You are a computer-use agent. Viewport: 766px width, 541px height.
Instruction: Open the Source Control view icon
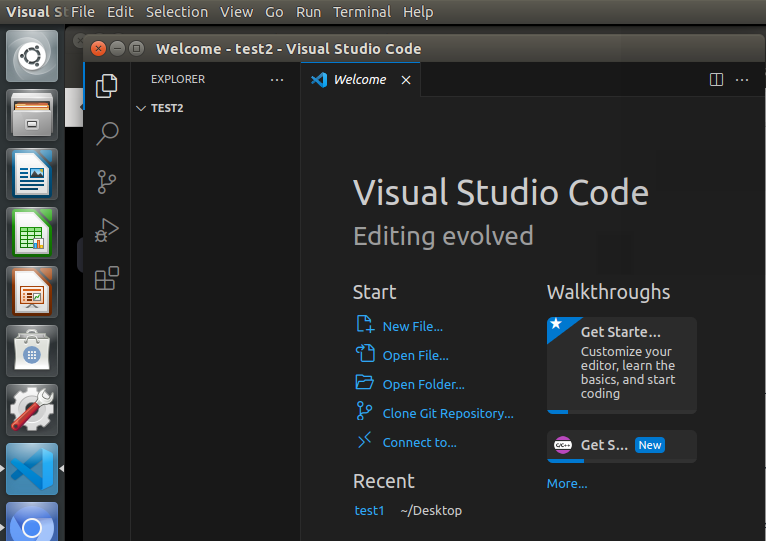106,182
